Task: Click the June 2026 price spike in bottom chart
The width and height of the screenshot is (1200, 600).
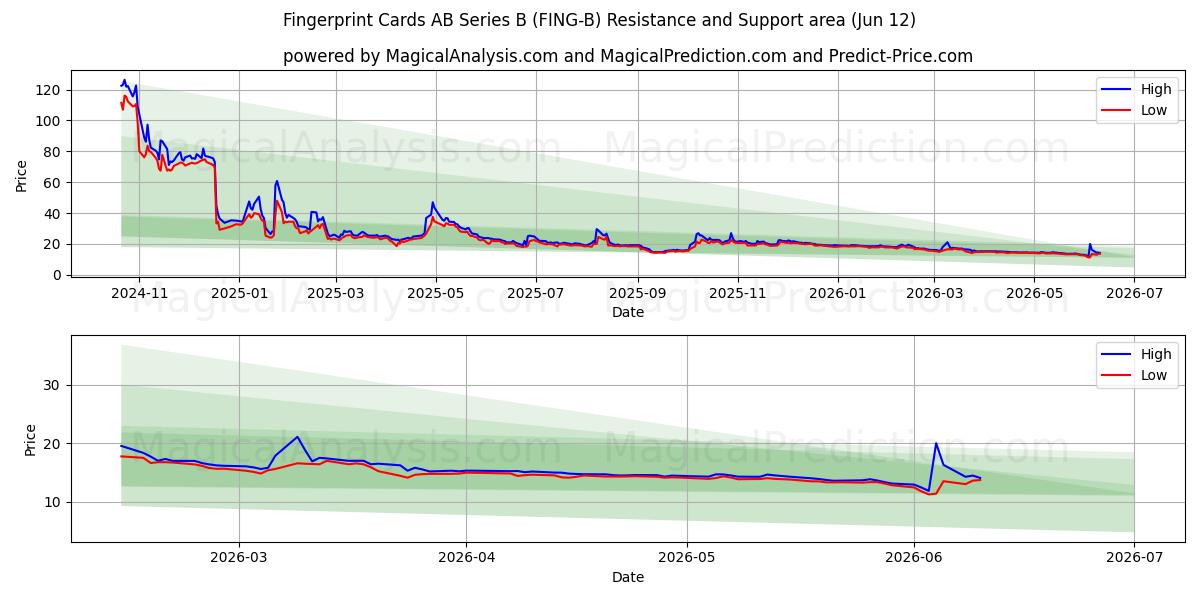Action: pyautogui.click(x=936, y=444)
